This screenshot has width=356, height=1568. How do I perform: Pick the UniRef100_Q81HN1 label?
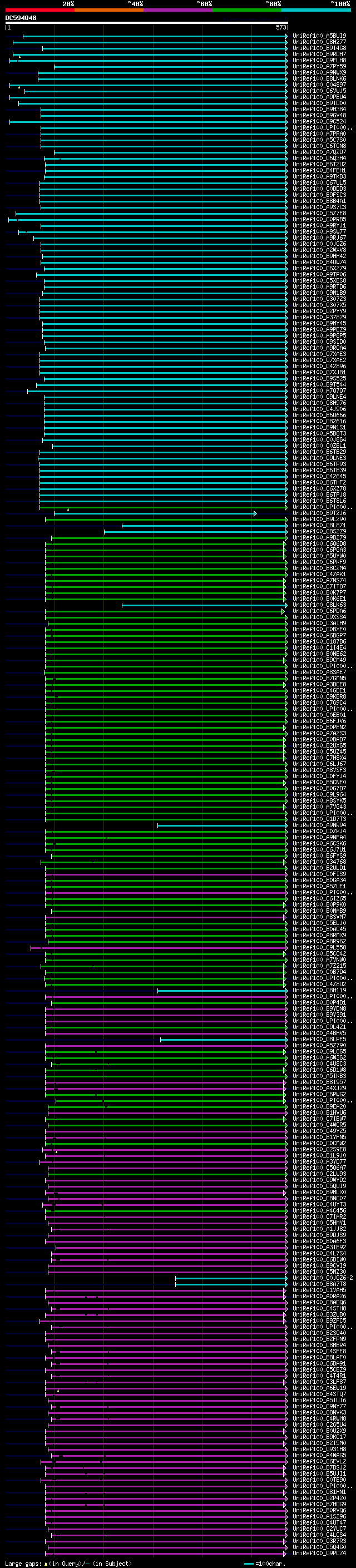319,1492
